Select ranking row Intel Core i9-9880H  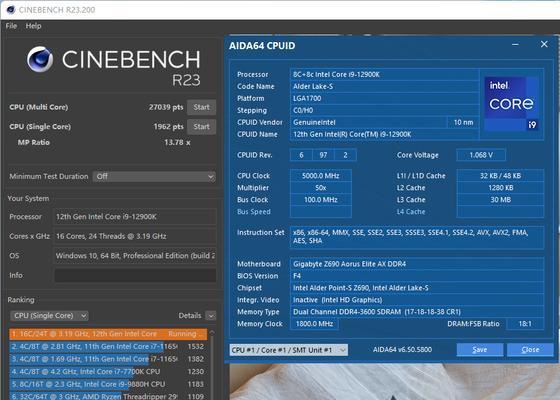tap(108, 384)
